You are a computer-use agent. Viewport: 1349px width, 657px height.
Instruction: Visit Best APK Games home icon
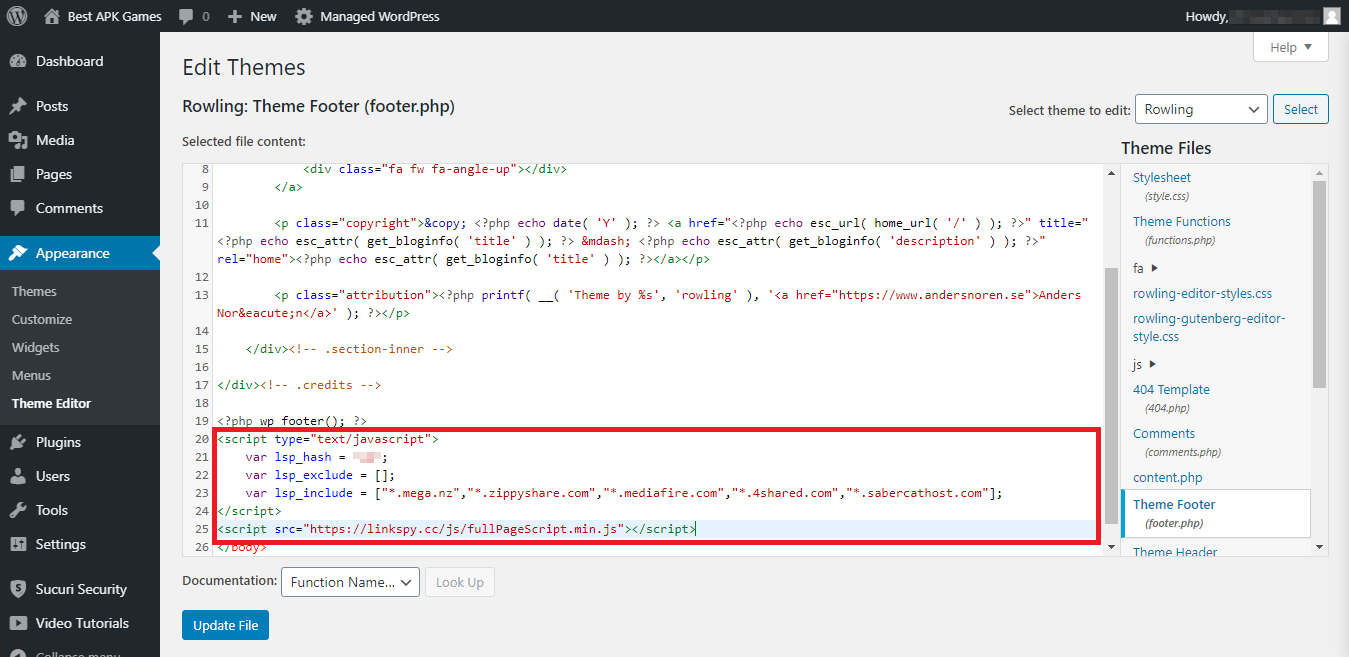(52, 16)
